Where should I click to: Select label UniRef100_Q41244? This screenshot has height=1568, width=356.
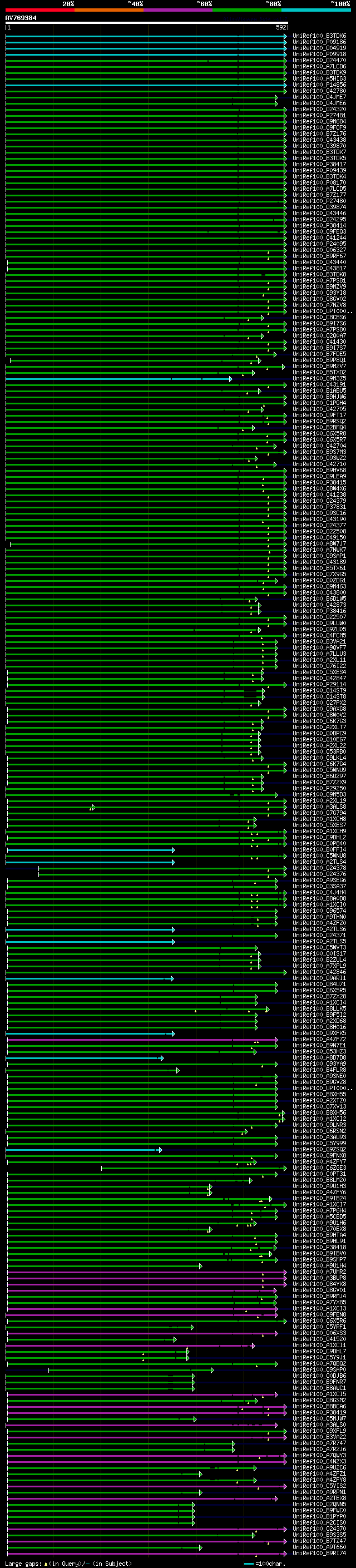click(319, 238)
